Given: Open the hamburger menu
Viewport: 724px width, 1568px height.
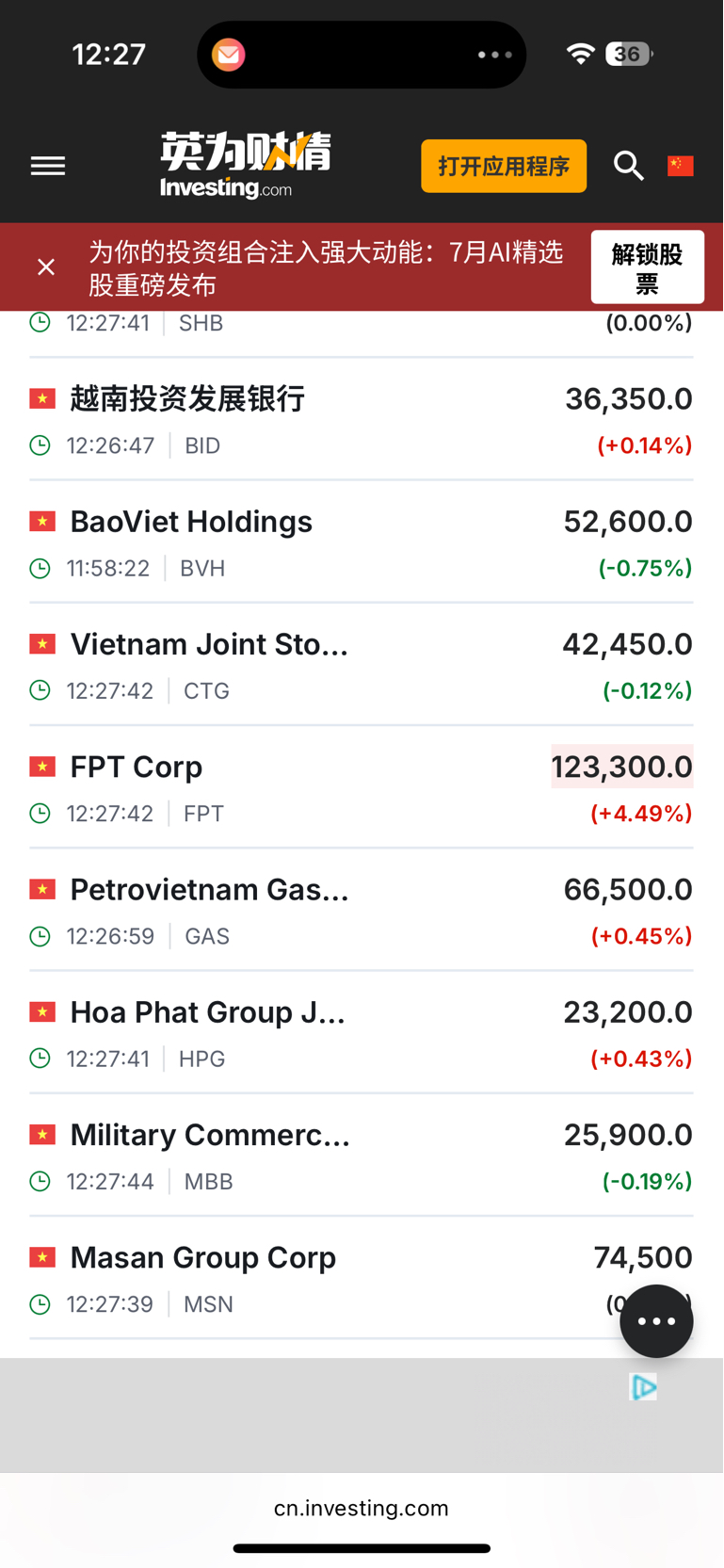Looking at the screenshot, I should tap(48, 167).
